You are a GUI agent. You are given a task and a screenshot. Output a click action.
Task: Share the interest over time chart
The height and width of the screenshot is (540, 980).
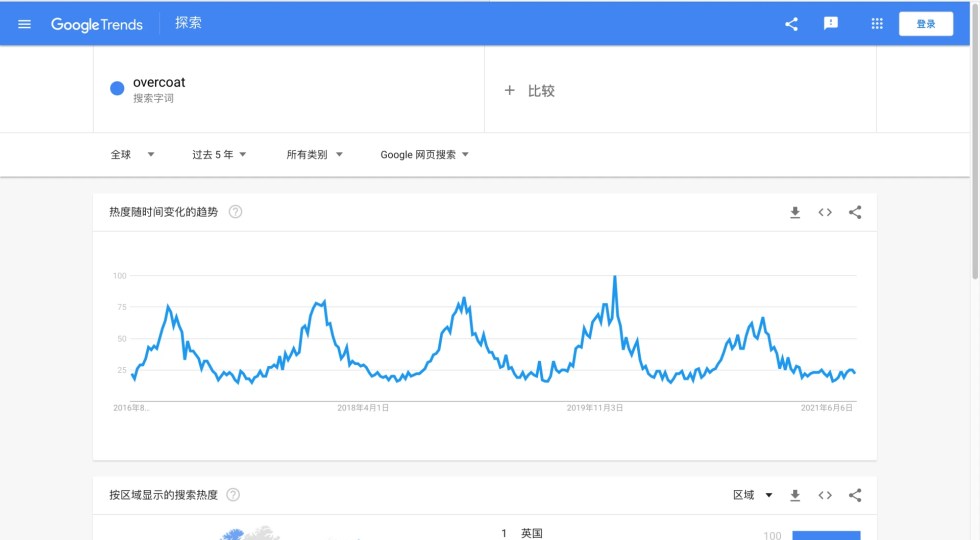tap(855, 212)
